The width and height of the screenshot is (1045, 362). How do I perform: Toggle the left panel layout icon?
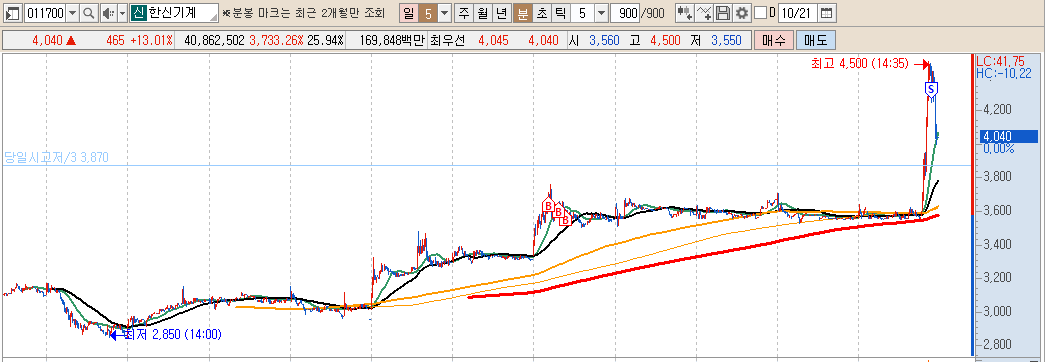click(x=13, y=13)
